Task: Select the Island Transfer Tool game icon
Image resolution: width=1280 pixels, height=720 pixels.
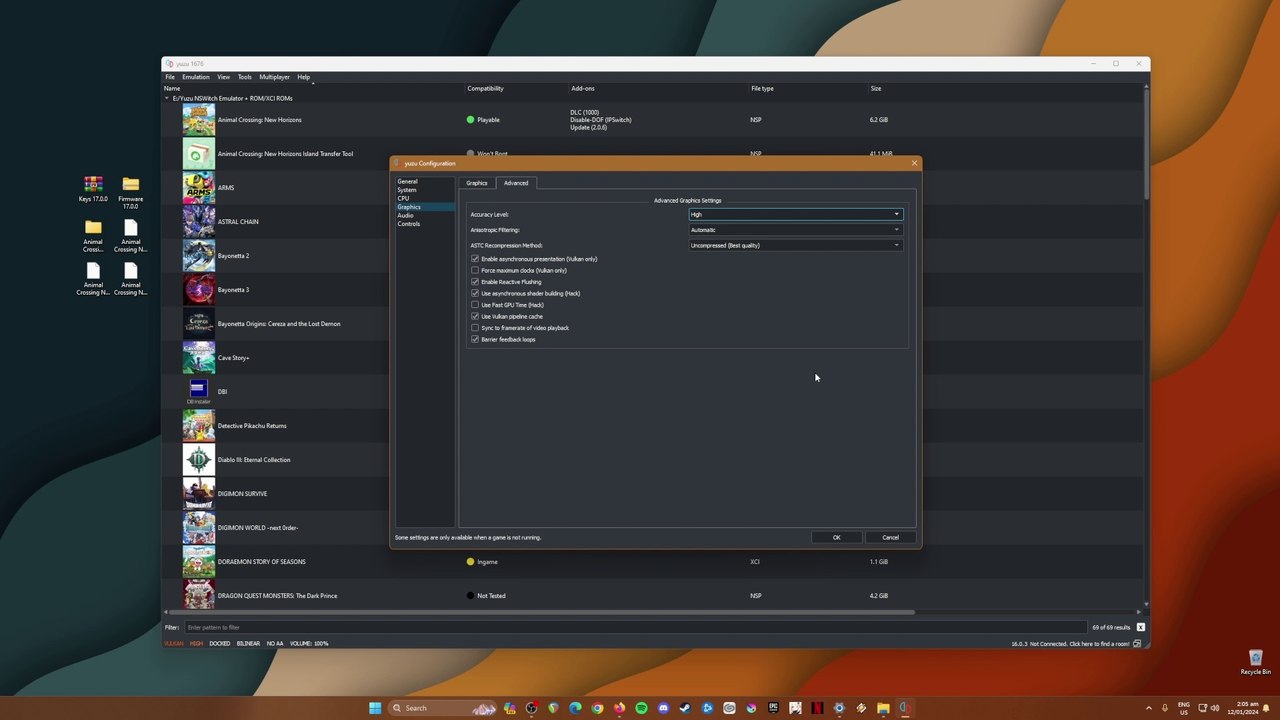Action: click(x=198, y=154)
